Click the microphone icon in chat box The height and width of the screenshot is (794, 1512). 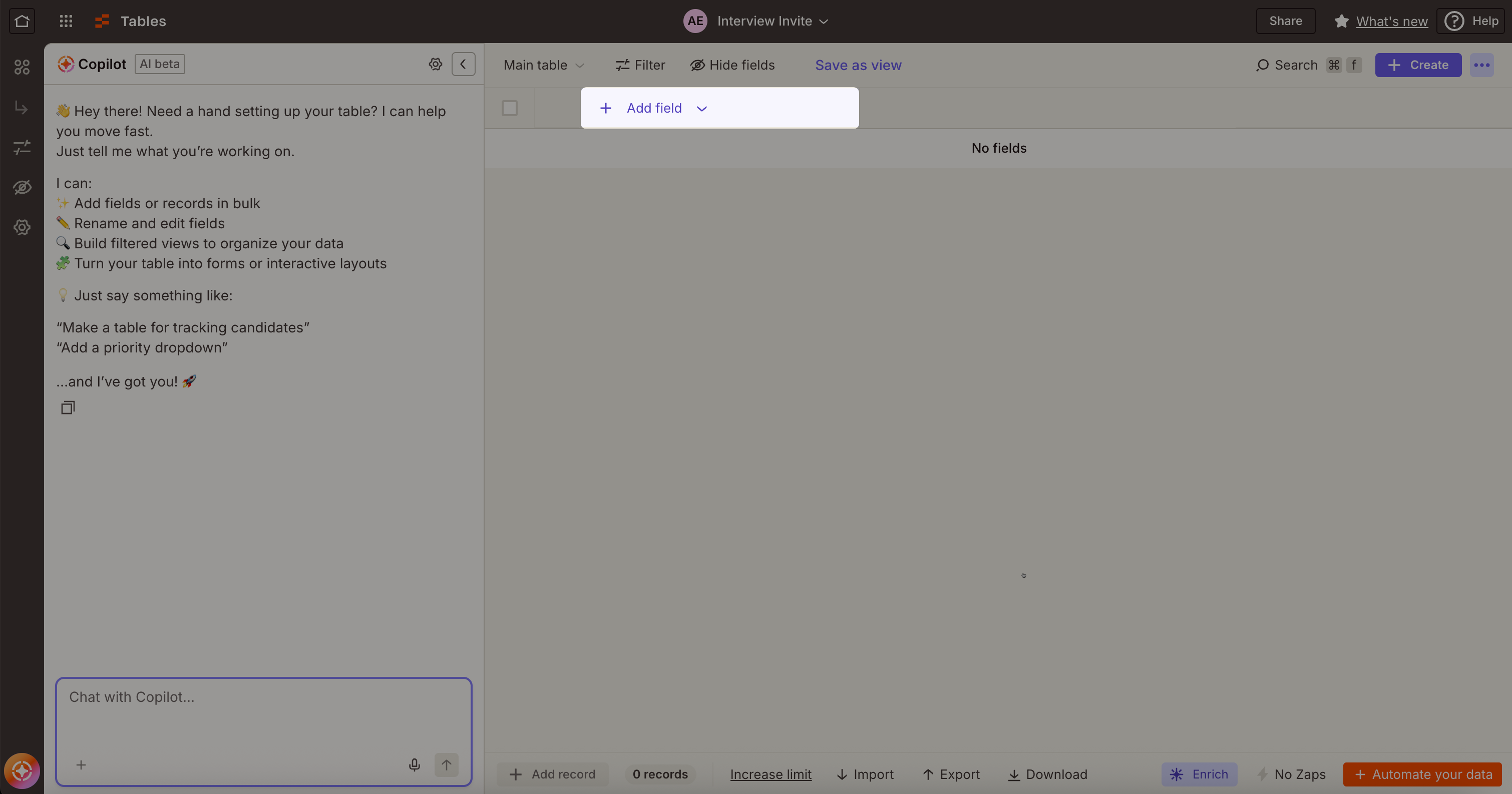[x=415, y=764]
